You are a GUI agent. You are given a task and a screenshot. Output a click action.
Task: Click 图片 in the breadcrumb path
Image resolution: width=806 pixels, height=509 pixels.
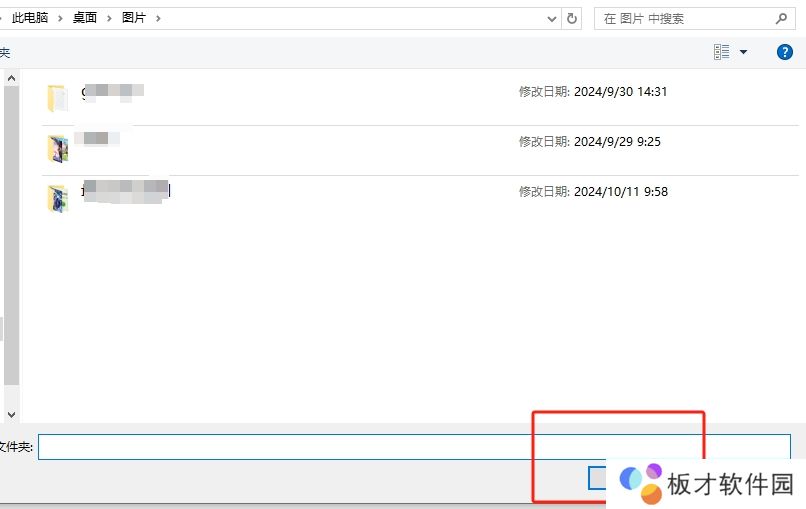pos(133,18)
